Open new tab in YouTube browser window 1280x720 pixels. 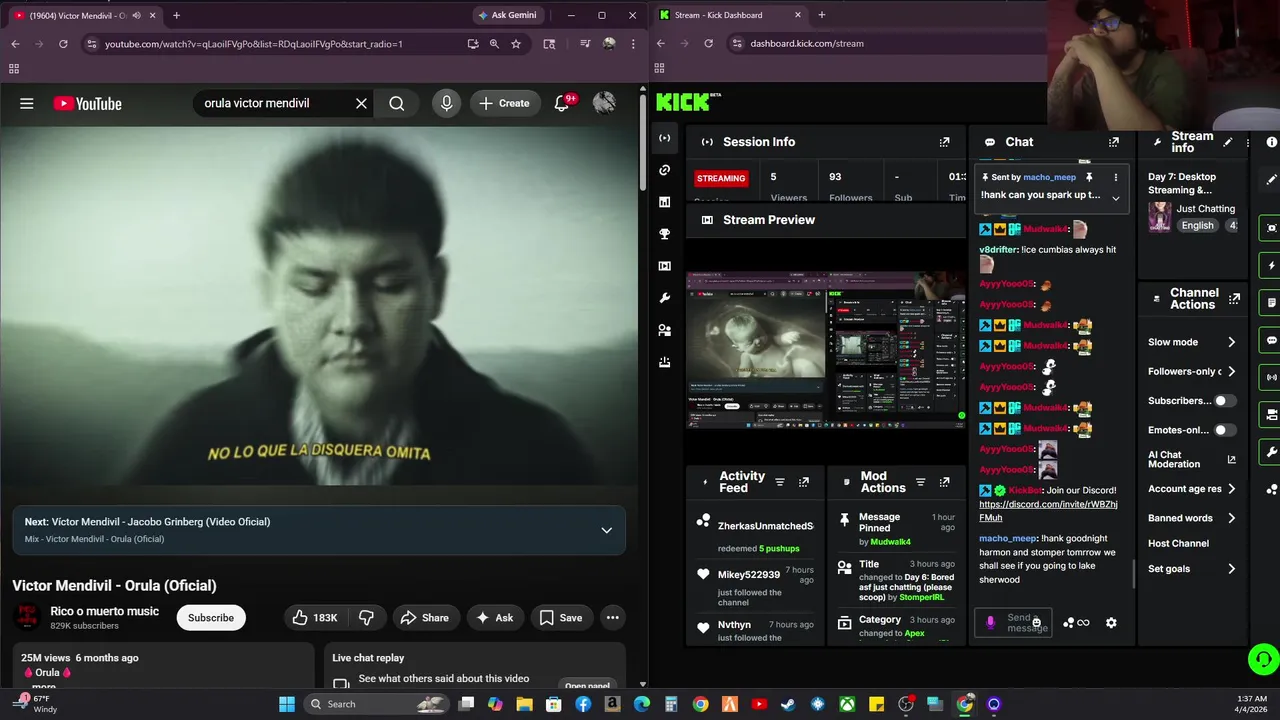click(176, 15)
